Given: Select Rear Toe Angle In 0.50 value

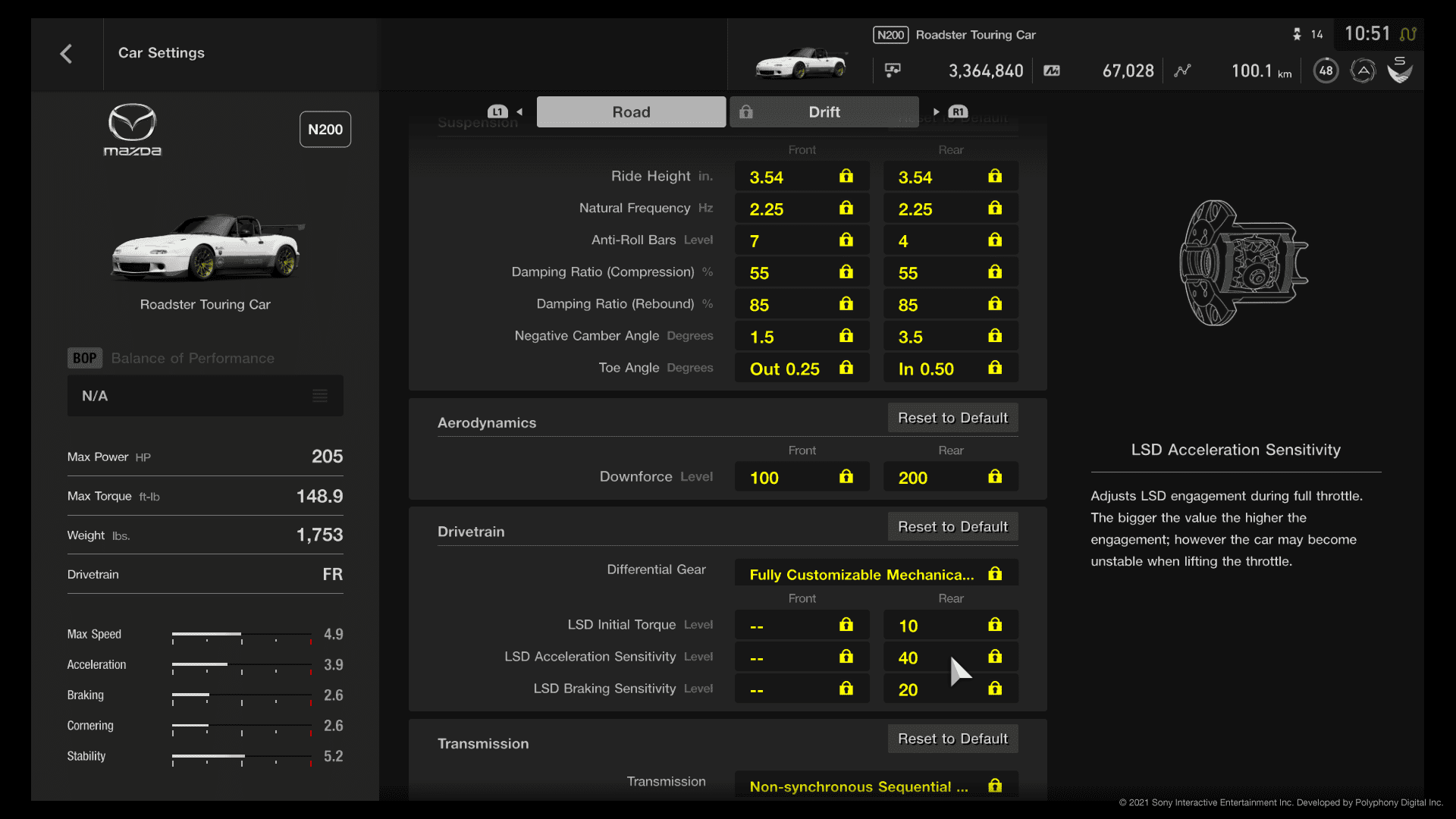Looking at the screenshot, I should pos(926,369).
